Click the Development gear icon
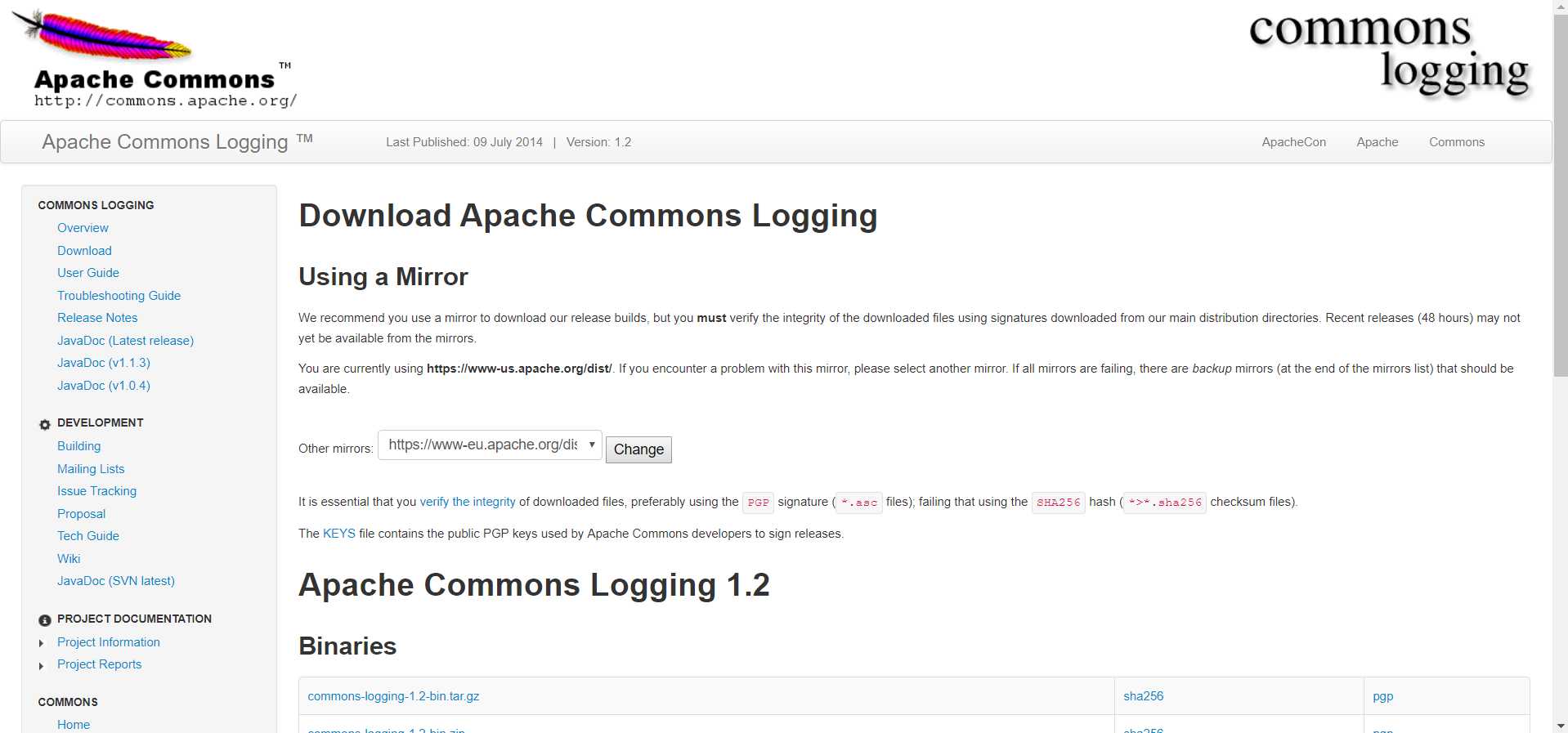Image resolution: width=1568 pixels, height=733 pixels. (x=45, y=424)
